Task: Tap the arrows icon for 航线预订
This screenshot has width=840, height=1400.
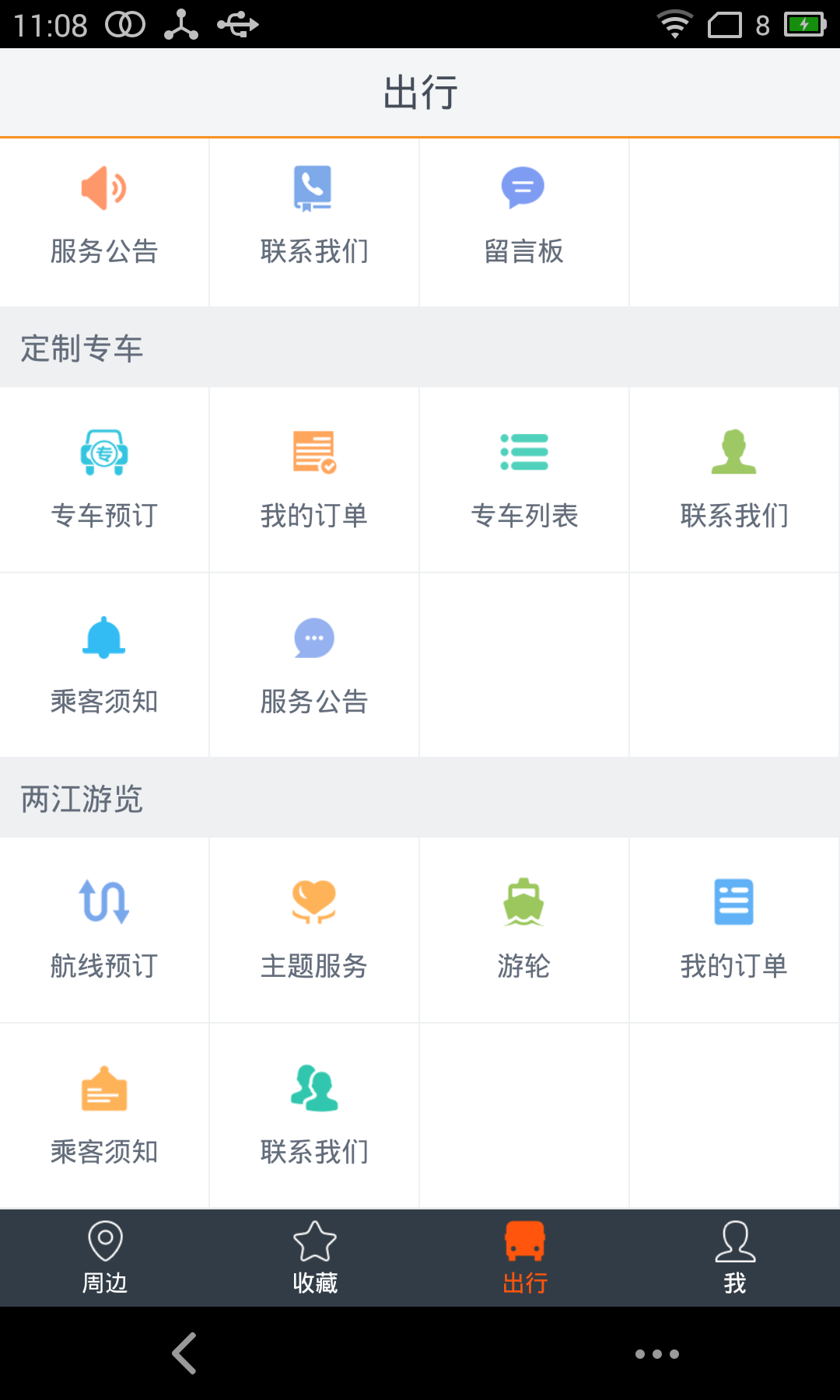Action: point(104,901)
